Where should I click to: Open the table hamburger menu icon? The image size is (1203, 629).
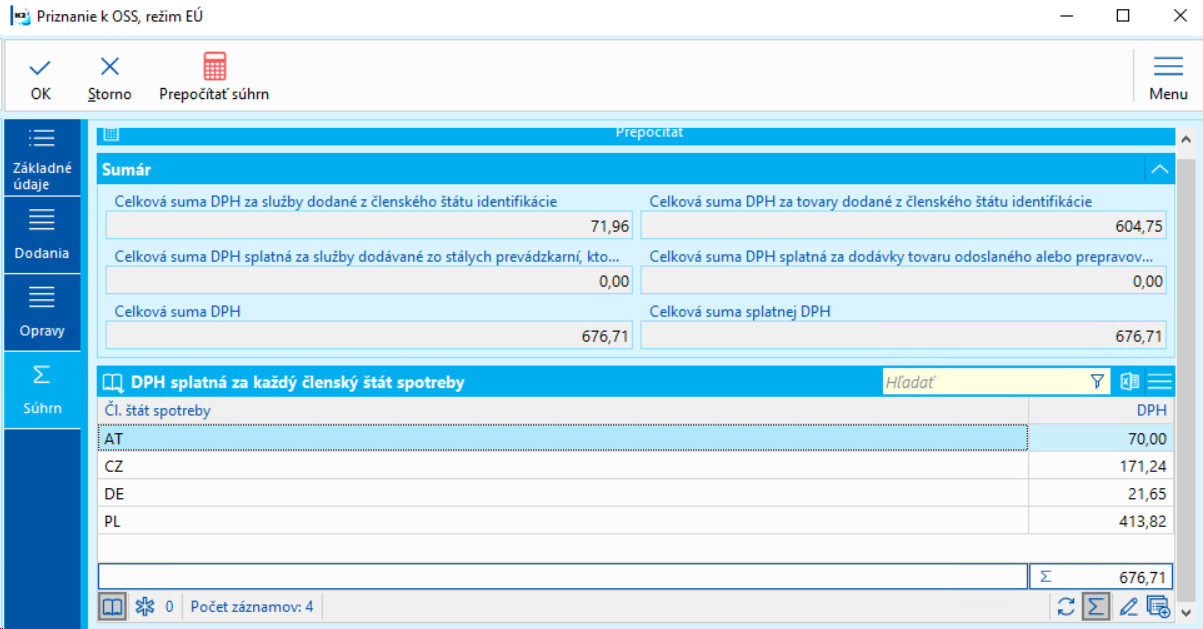pos(1160,381)
